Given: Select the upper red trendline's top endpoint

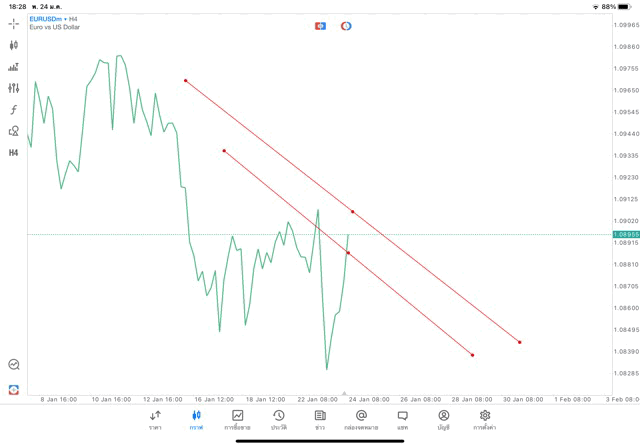Looking at the screenshot, I should tap(185, 80).
